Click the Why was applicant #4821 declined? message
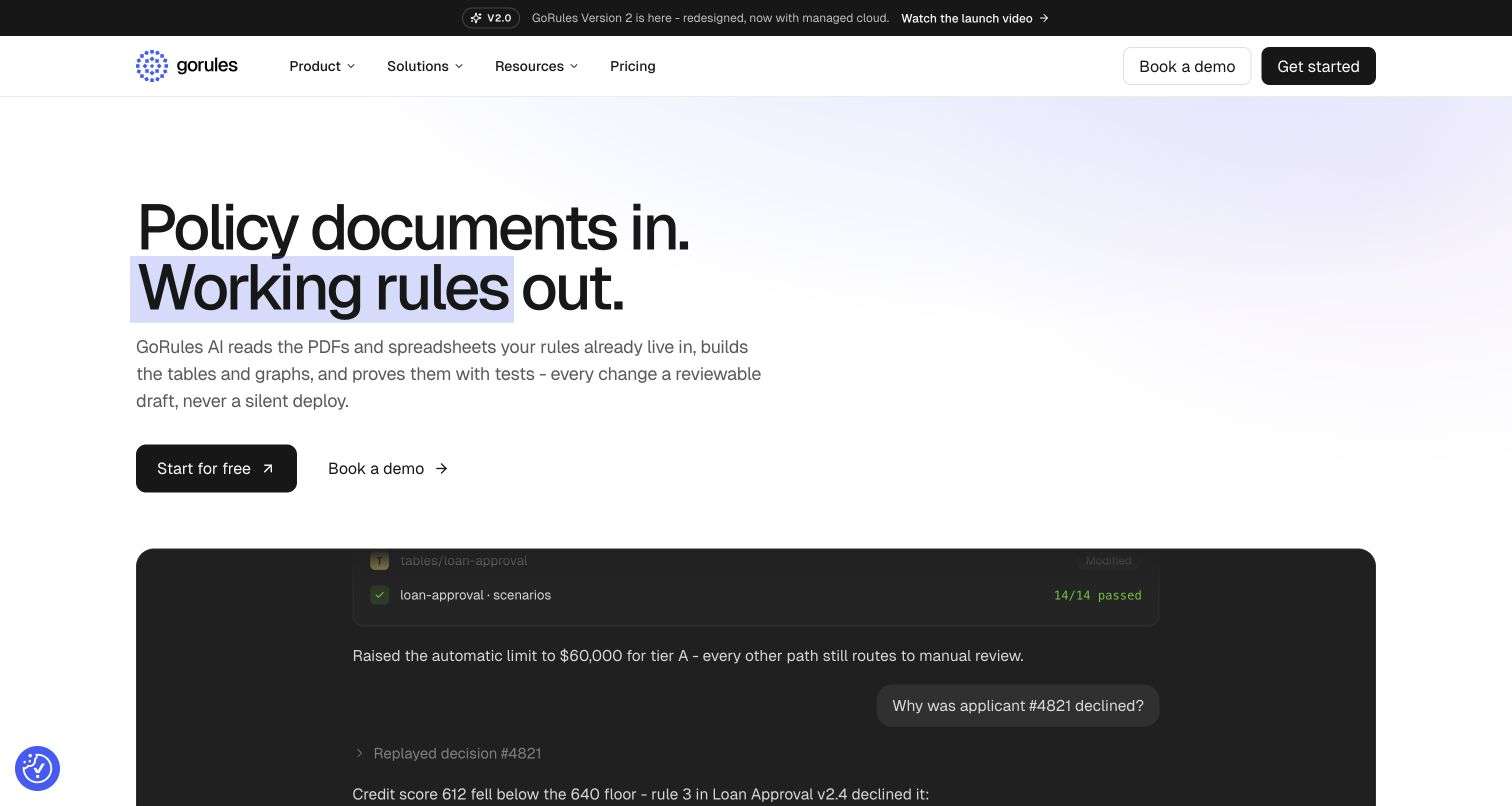This screenshot has width=1512, height=806. [x=1018, y=706]
